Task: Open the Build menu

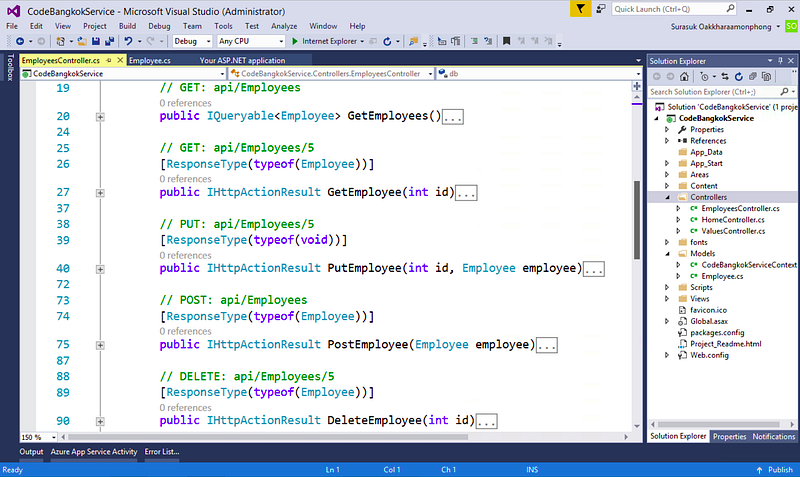Action: click(127, 26)
